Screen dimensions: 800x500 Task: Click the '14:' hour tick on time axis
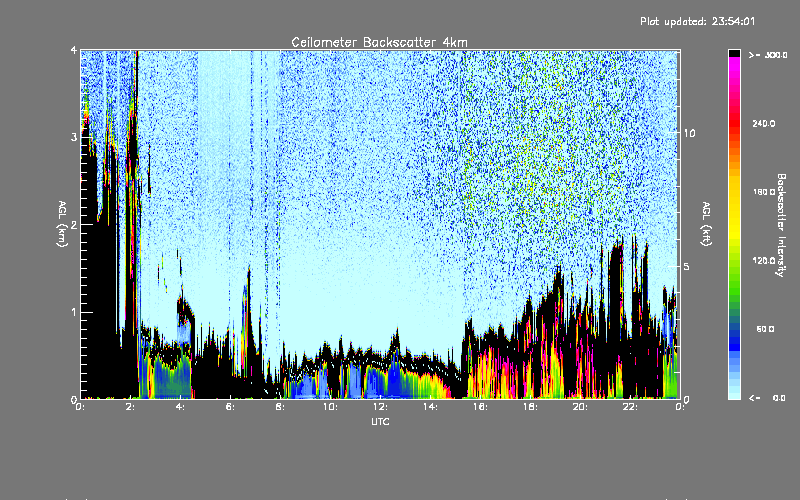point(430,407)
